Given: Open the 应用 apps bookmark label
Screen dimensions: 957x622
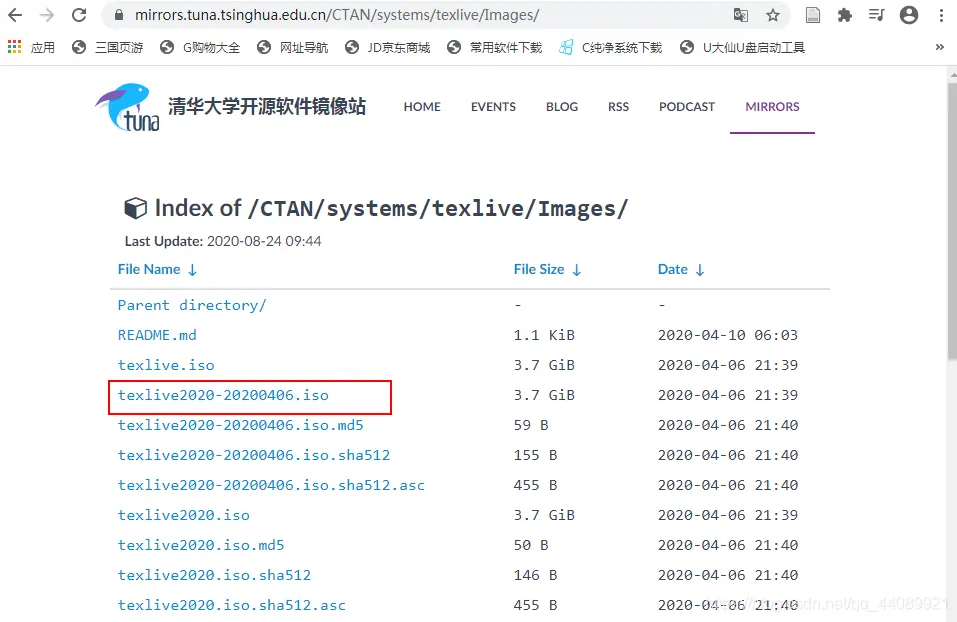Looking at the screenshot, I should coord(43,48).
